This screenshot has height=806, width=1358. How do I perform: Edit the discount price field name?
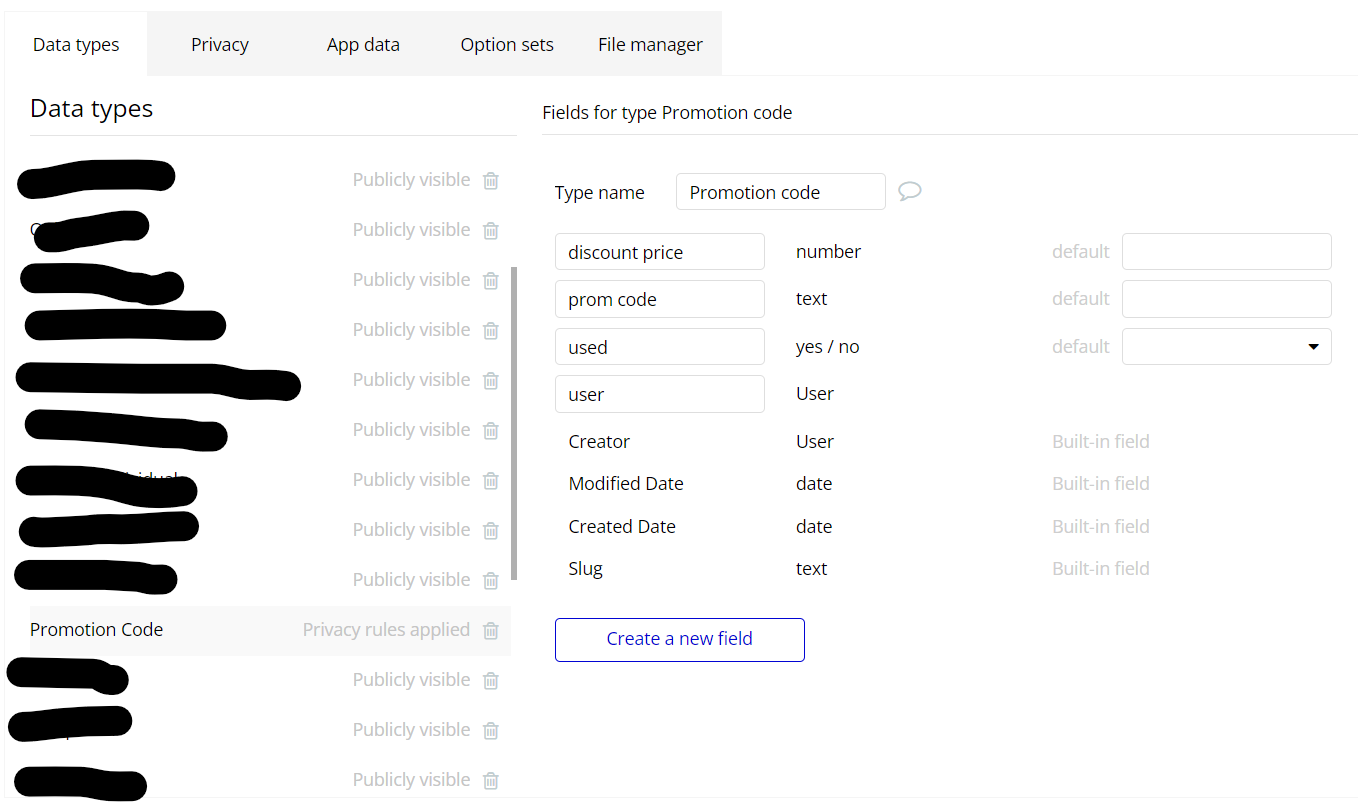coord(659,252)
